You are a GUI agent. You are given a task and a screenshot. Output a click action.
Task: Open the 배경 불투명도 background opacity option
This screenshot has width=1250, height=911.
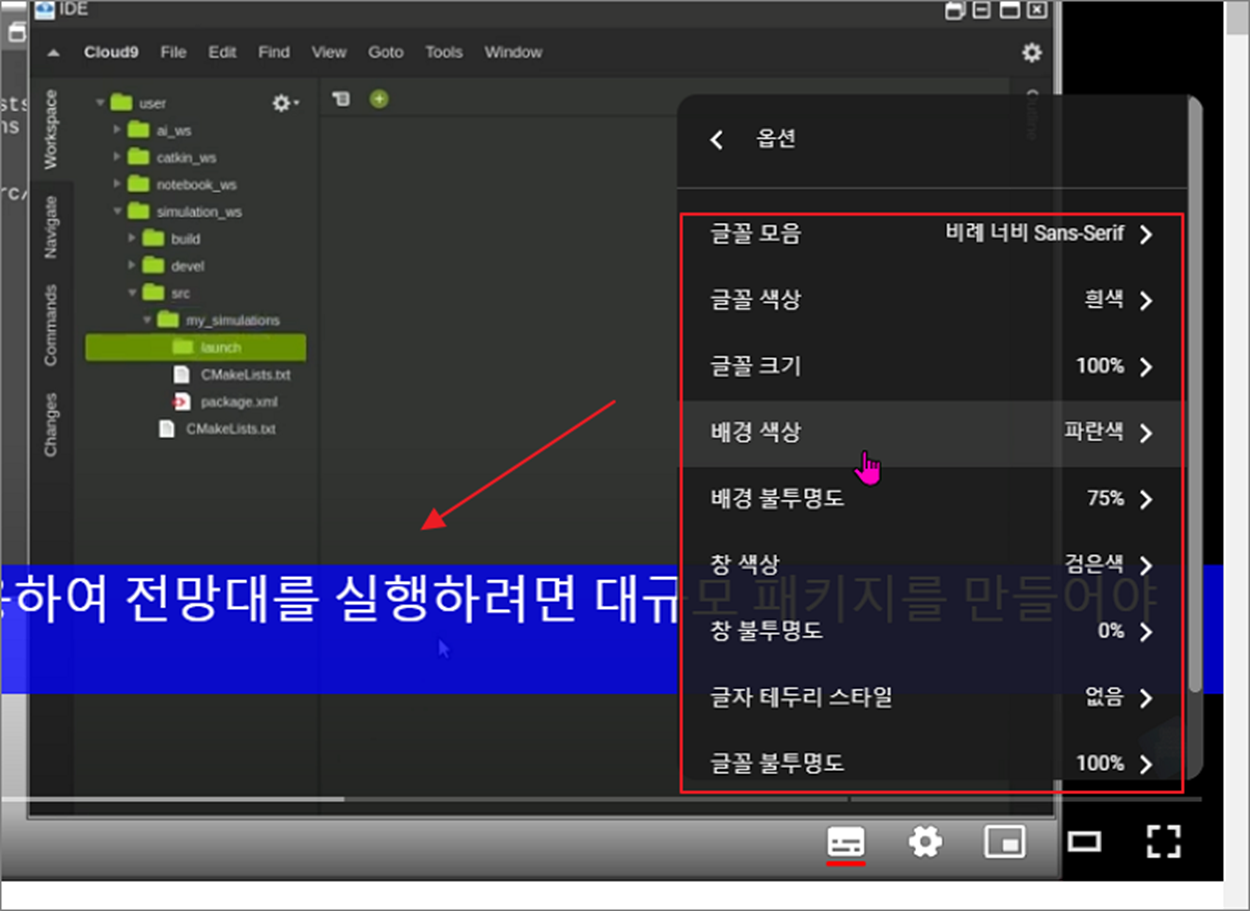click(x=931, y=498)
